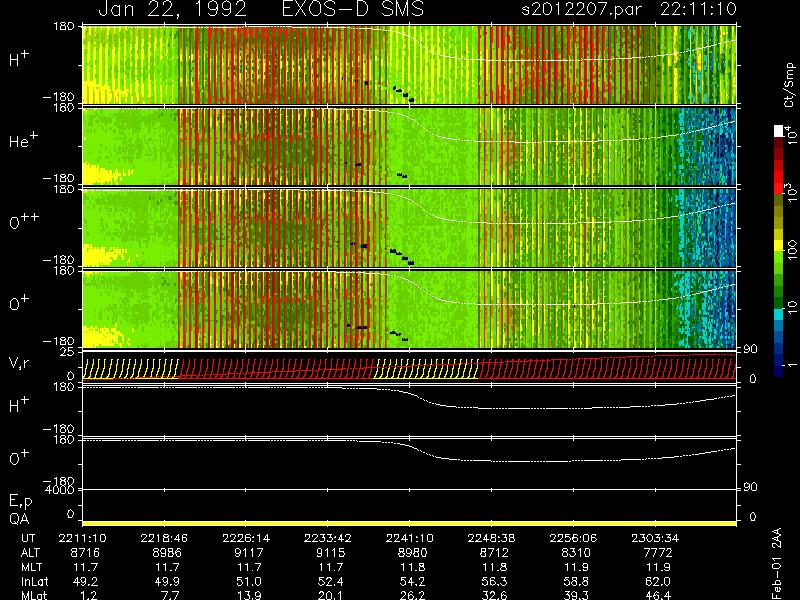Click the InLat value "51.0"

pyautogui.click(x=249, y=581)
